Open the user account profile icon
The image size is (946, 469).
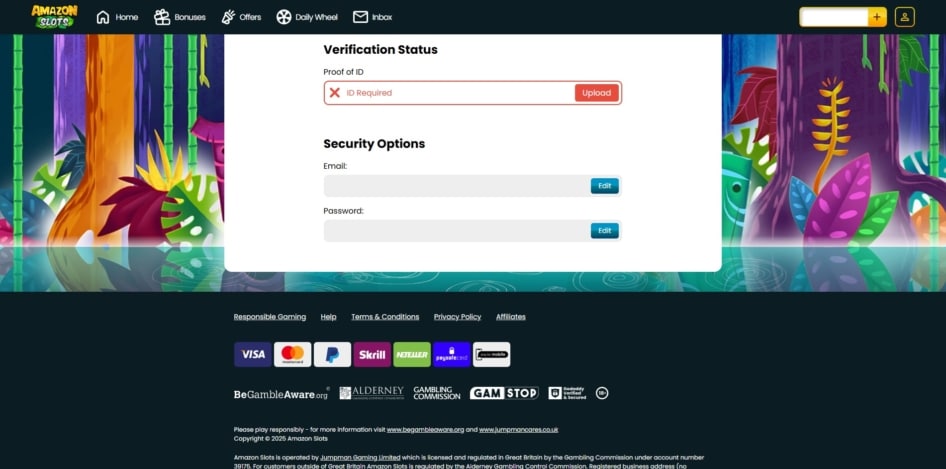click(904, 17)
